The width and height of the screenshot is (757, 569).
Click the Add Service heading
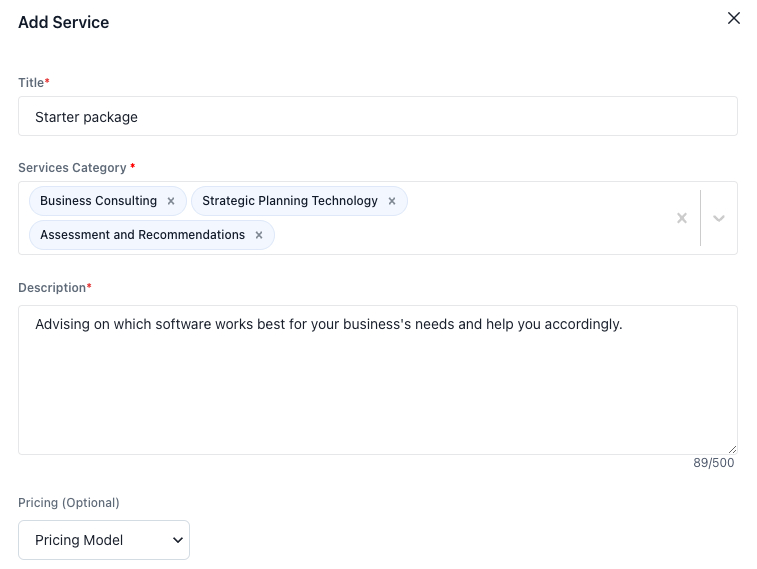point(64,23)
